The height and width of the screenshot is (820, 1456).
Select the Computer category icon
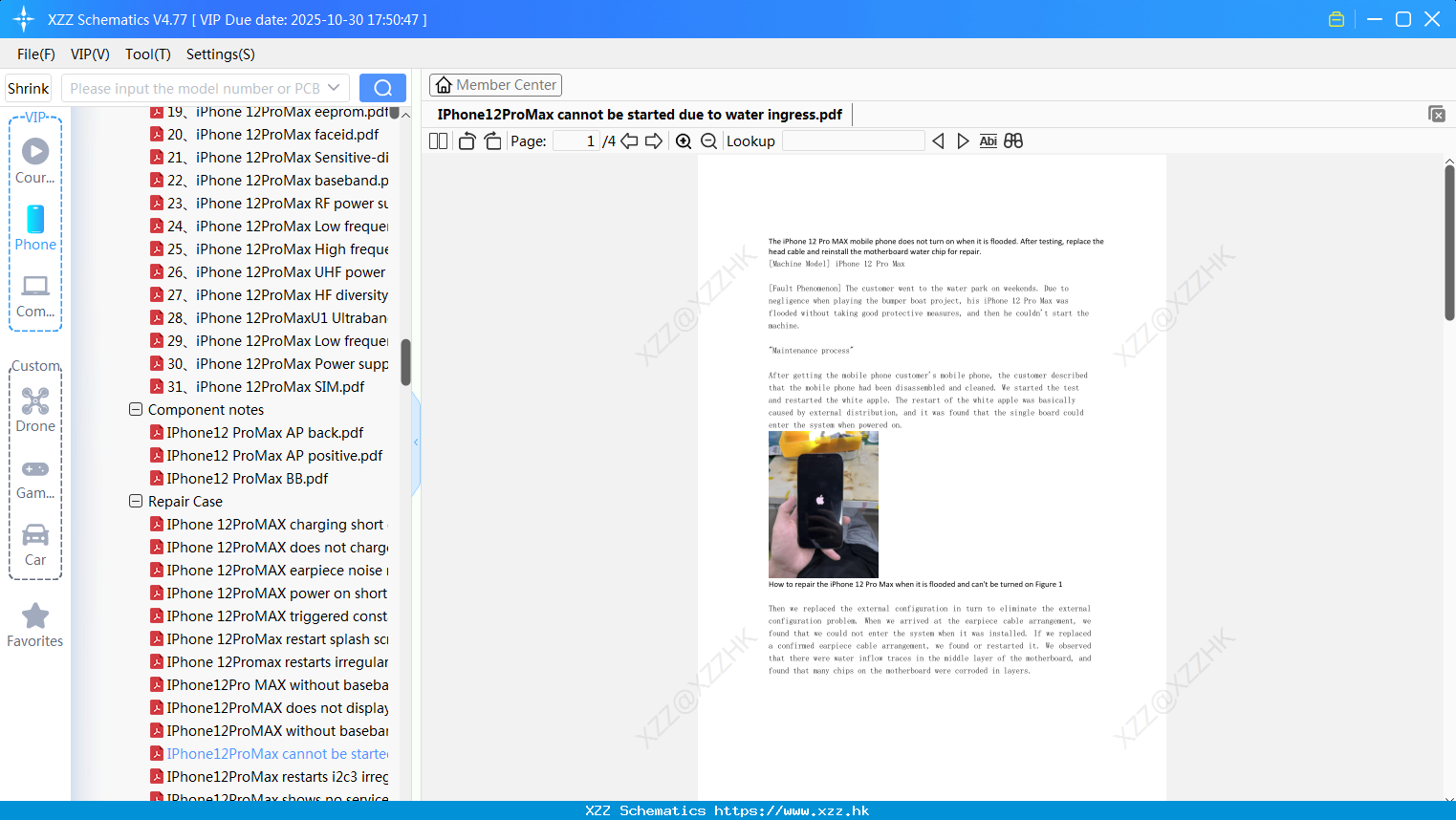(35, 296)
